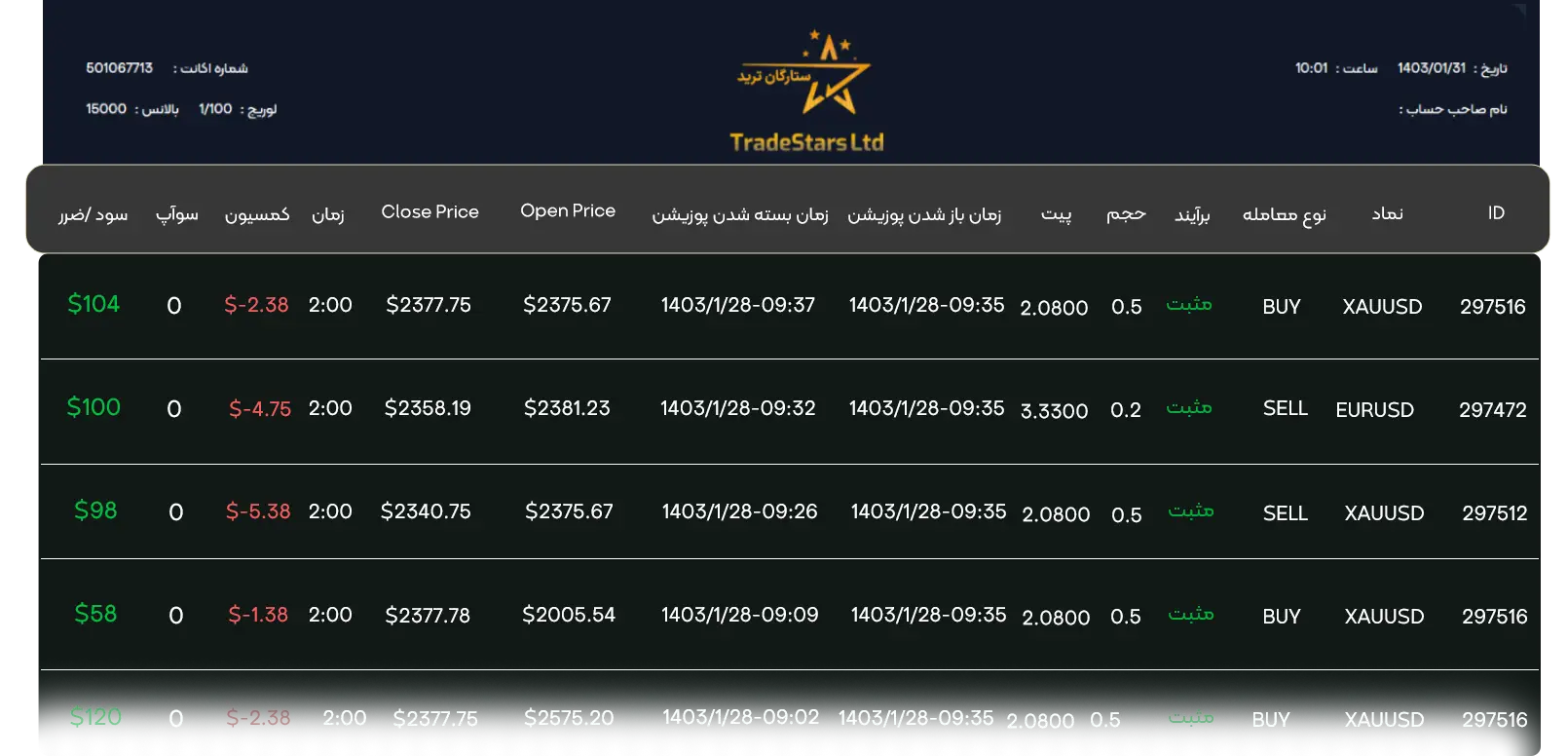1568x756 pixels.
Task: Click open price $2381.23
Action: [x=567, y=408]
